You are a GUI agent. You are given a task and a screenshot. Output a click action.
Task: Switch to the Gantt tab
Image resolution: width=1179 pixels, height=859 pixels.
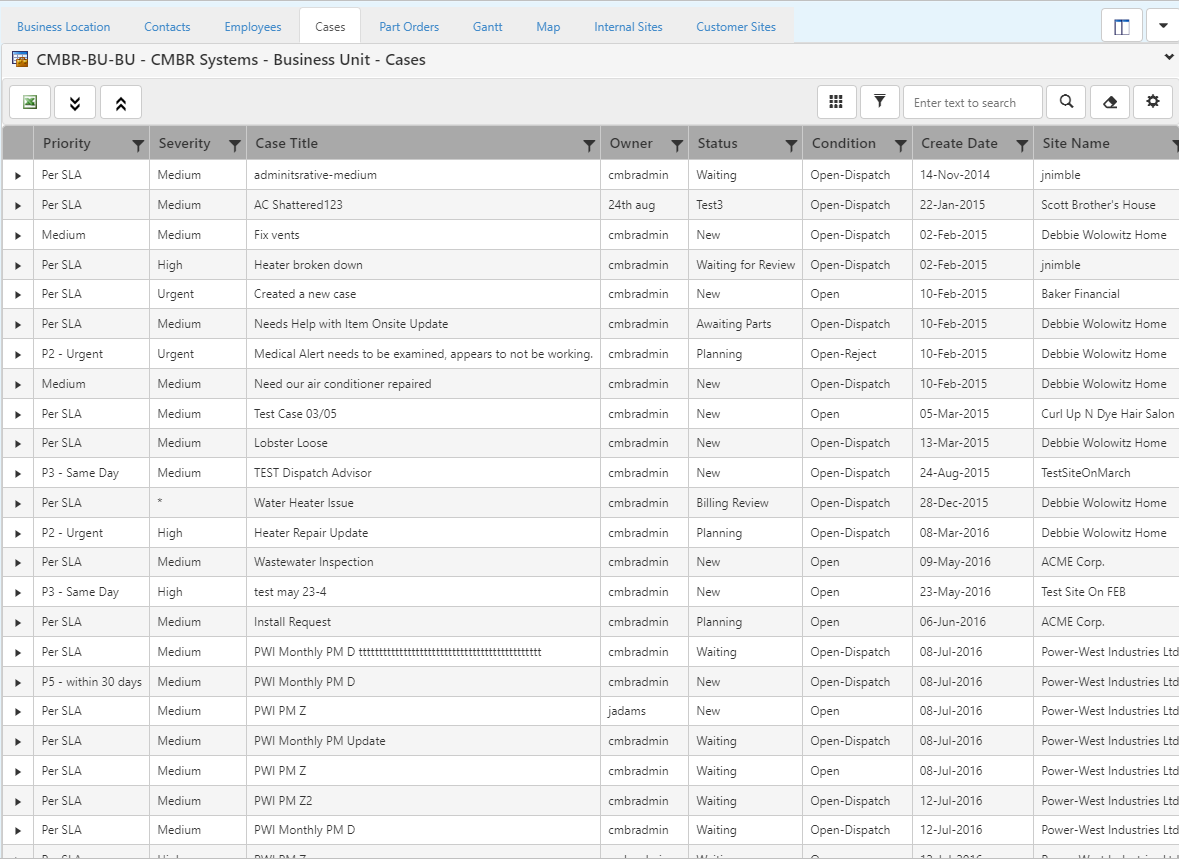(488, 27)
